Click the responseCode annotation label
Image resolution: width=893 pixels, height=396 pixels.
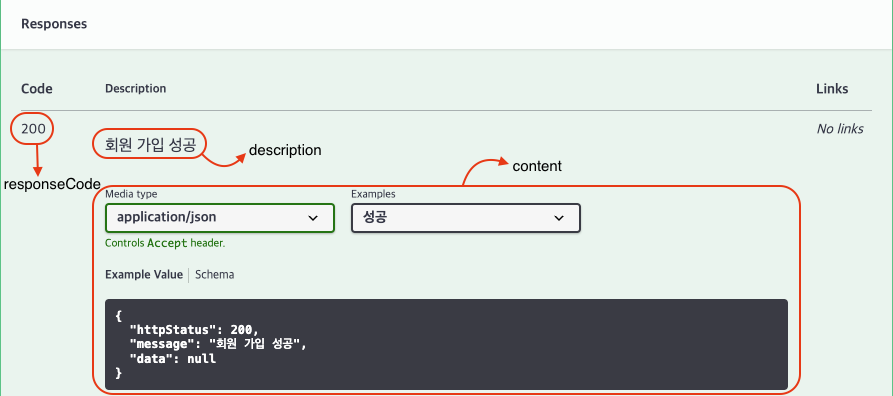tap(52, 184)
